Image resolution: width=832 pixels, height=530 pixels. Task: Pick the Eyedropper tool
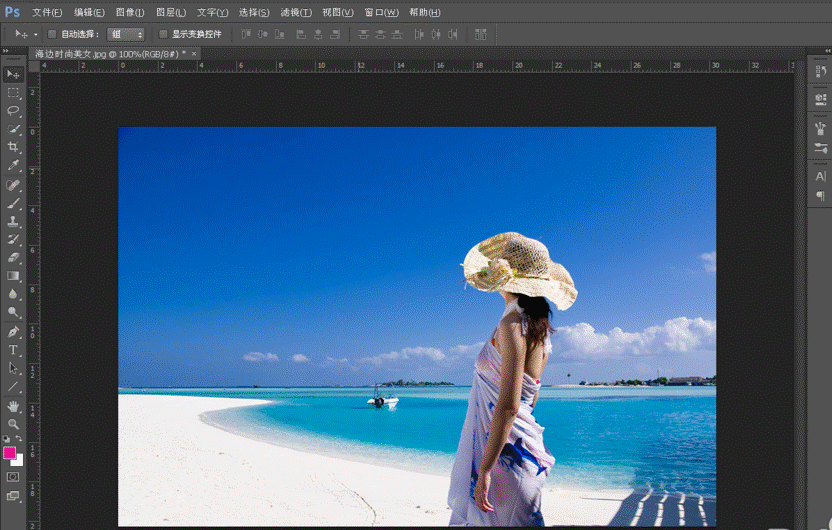tap(14, 166)
